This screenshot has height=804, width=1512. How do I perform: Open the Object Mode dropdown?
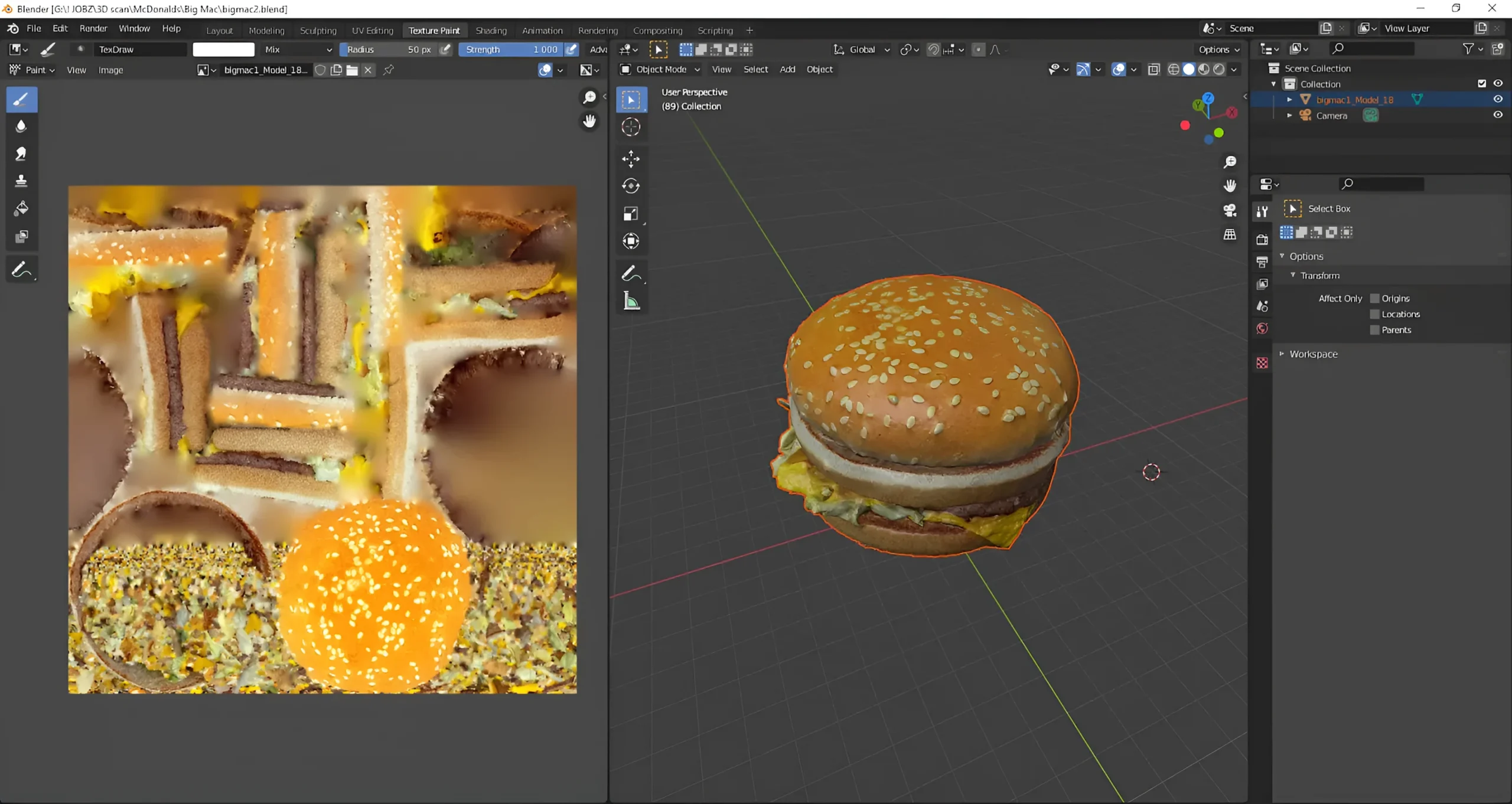(660, 70)
